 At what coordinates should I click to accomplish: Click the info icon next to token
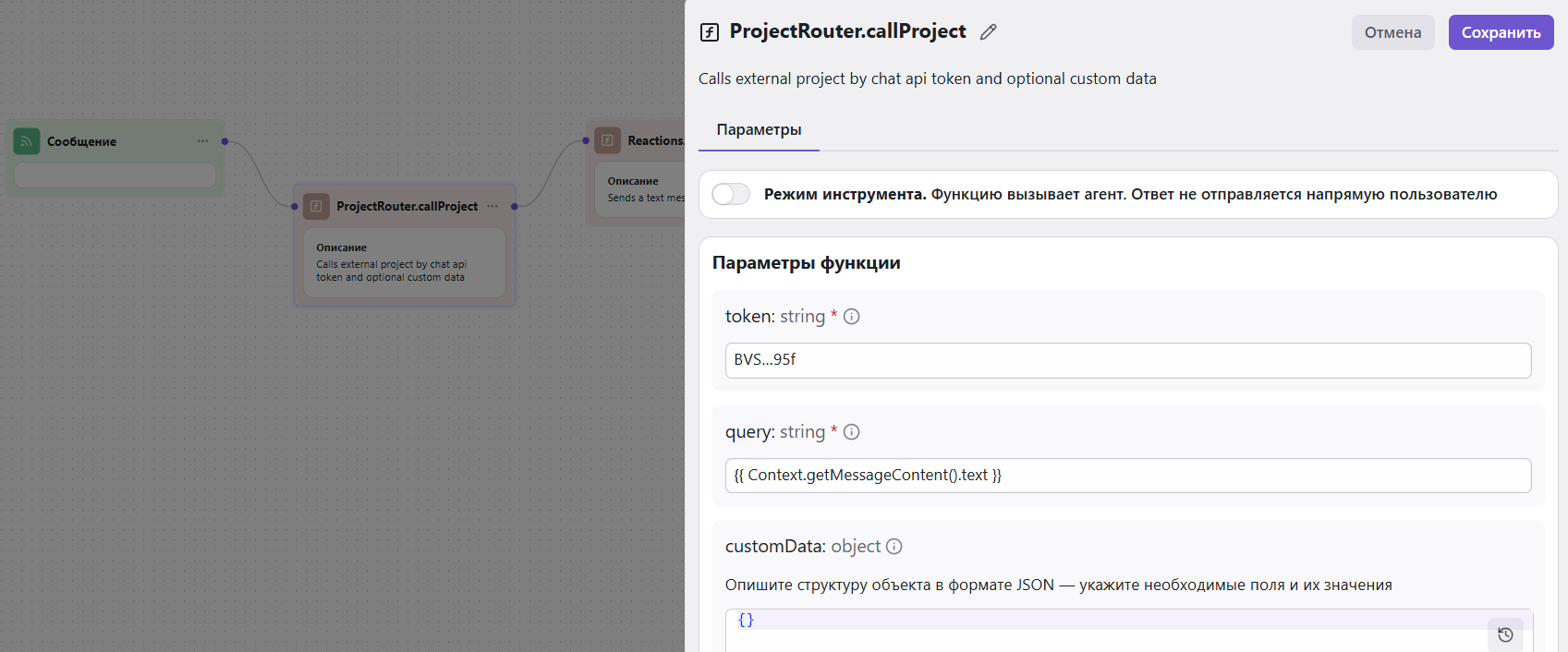pyautogui.click(x=852, y=317)
